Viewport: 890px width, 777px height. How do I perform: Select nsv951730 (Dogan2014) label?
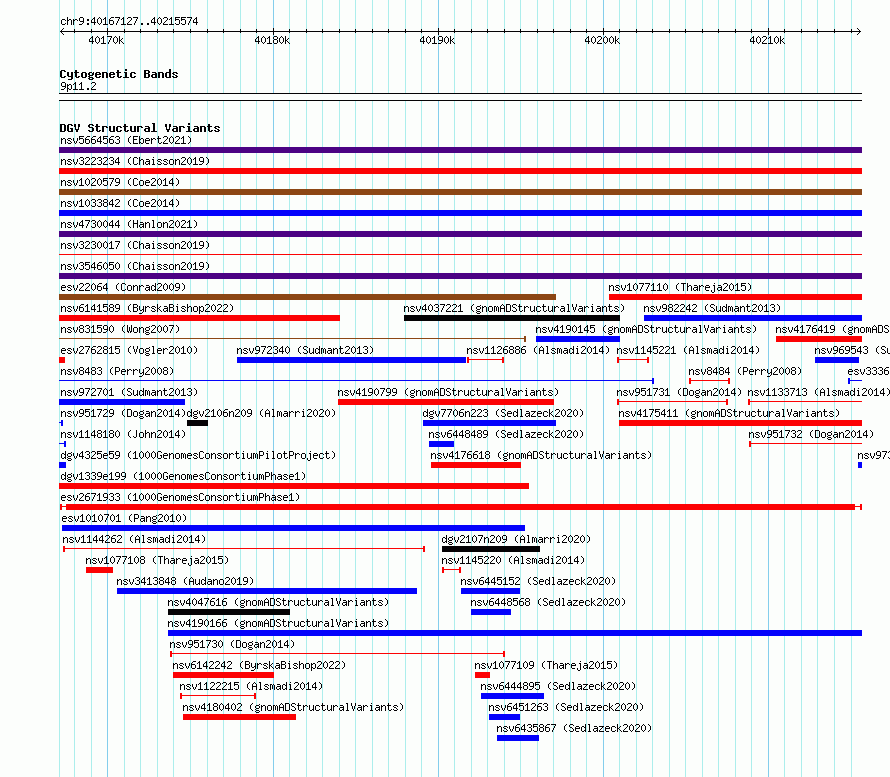[232, 644]
